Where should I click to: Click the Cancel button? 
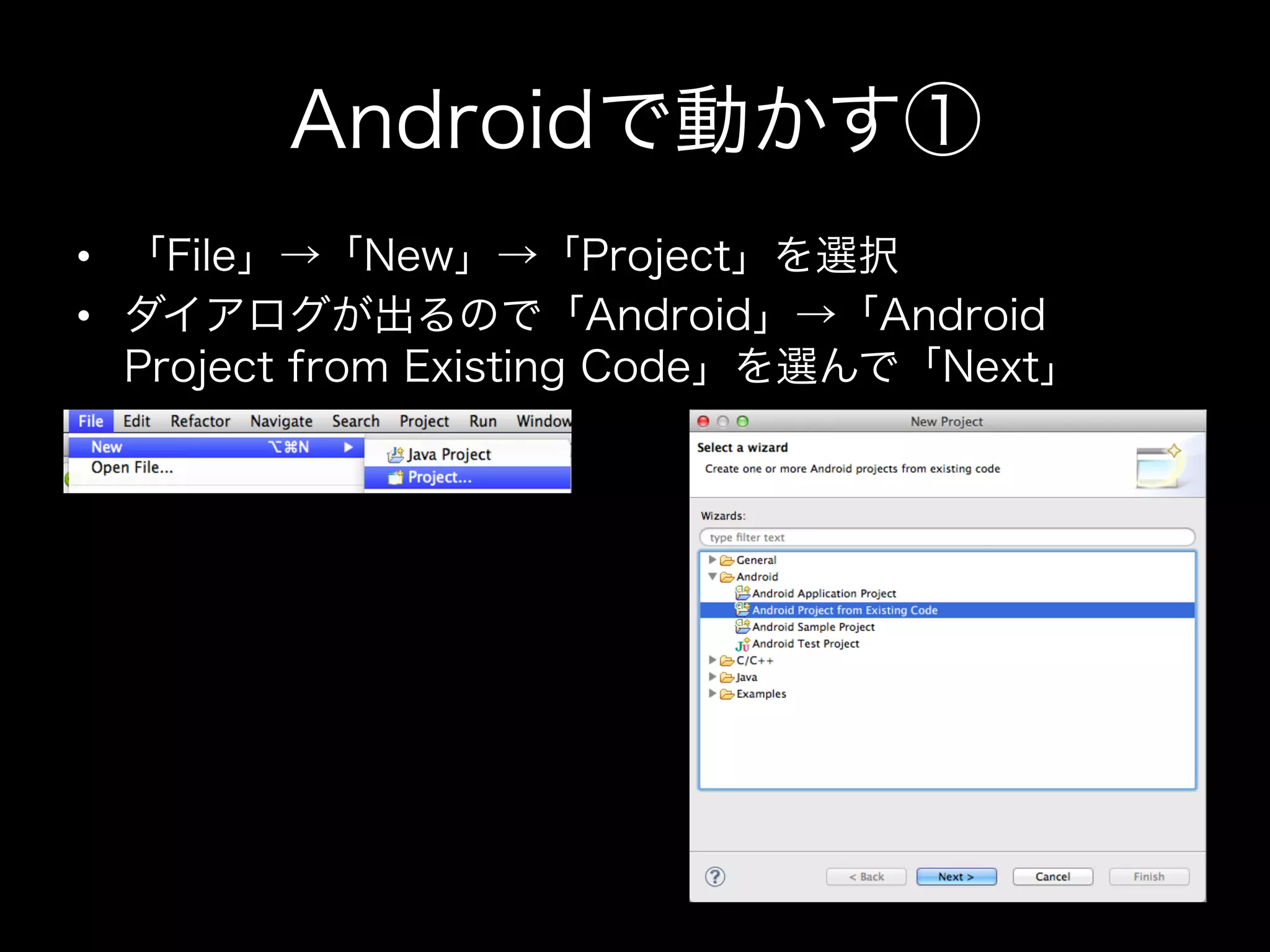click(x=1053, y=876)
